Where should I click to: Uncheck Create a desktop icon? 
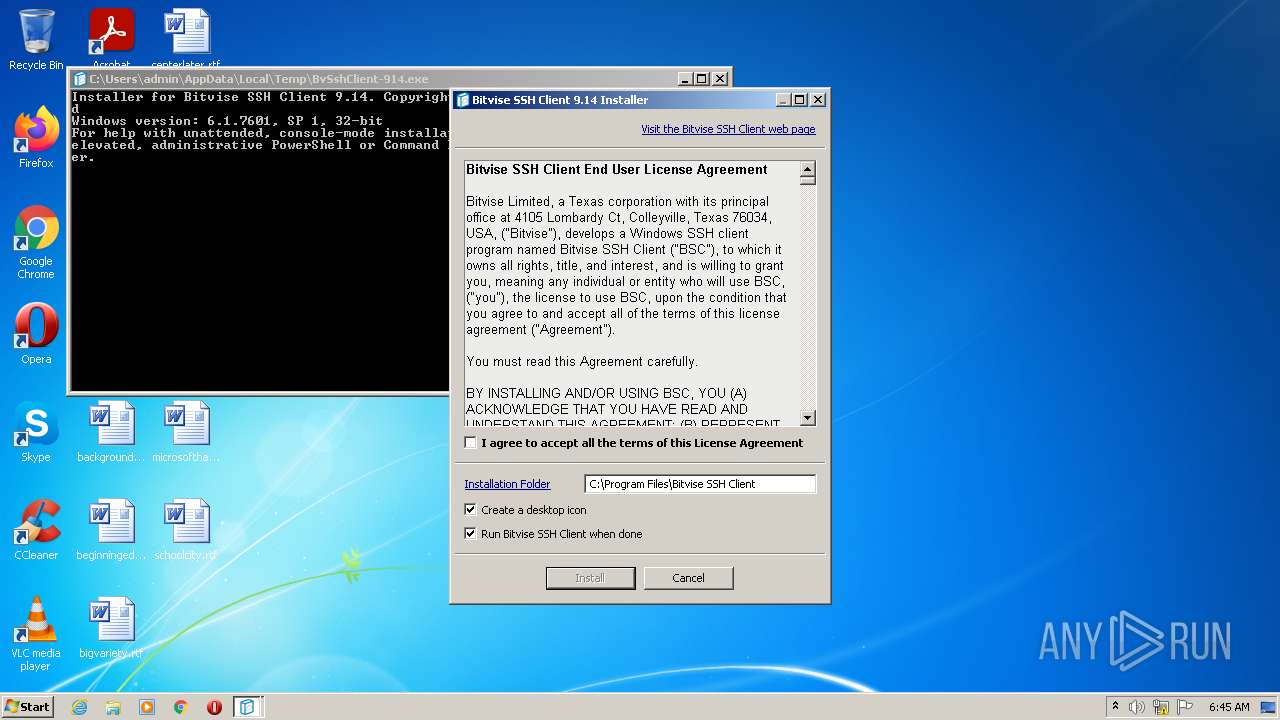click(471, 510)
